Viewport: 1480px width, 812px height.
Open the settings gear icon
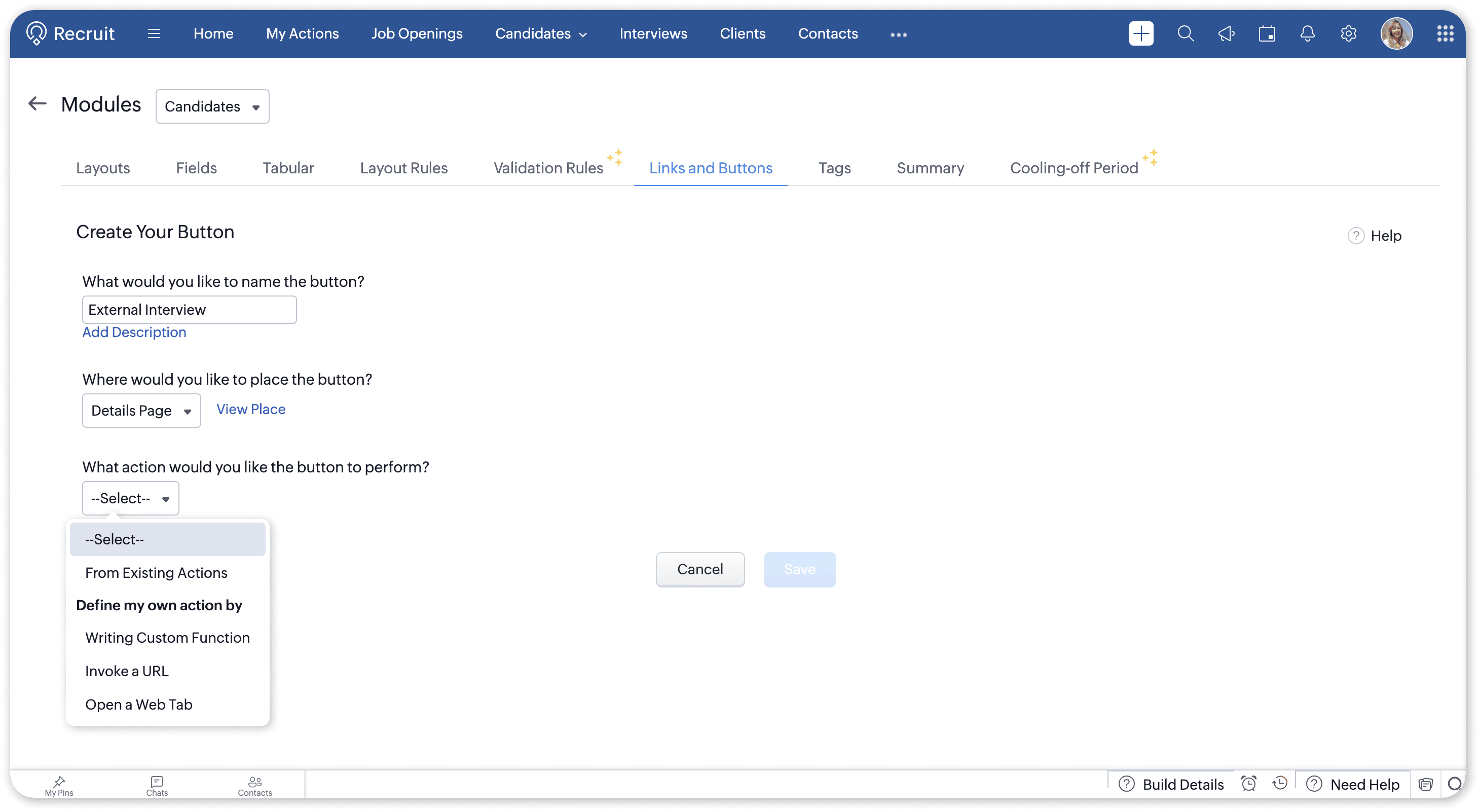[x=1348, y=33]
